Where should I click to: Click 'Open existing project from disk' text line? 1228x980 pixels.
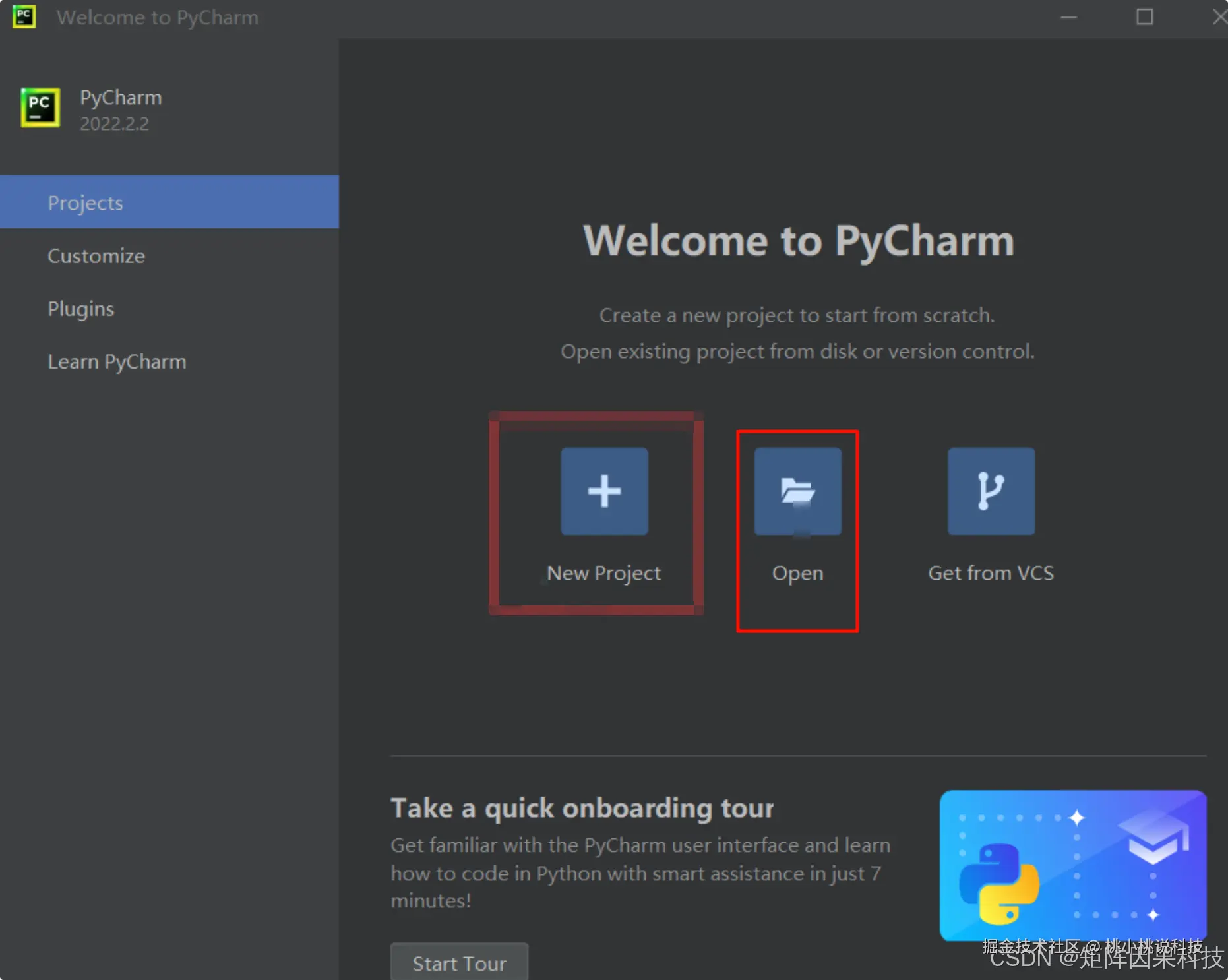797,352
